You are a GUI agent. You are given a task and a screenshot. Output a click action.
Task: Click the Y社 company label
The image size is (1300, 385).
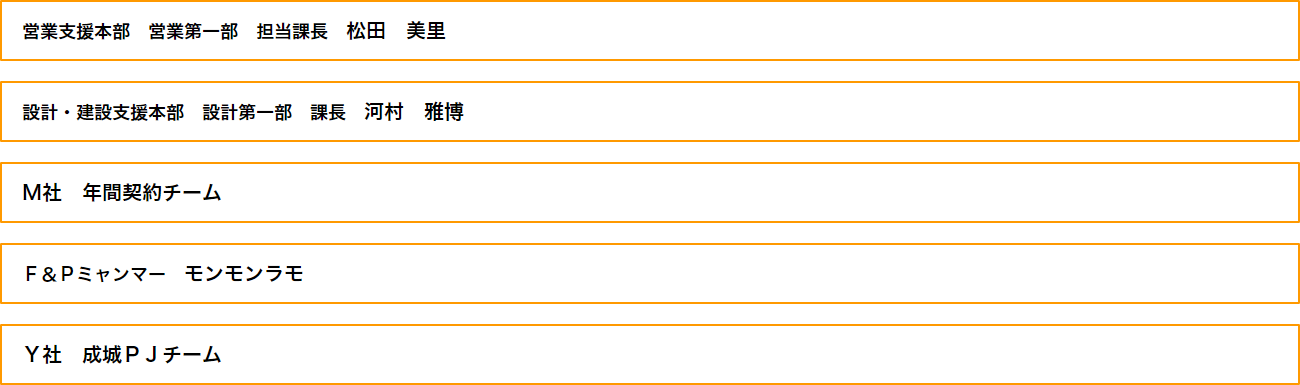click(43, 355)
